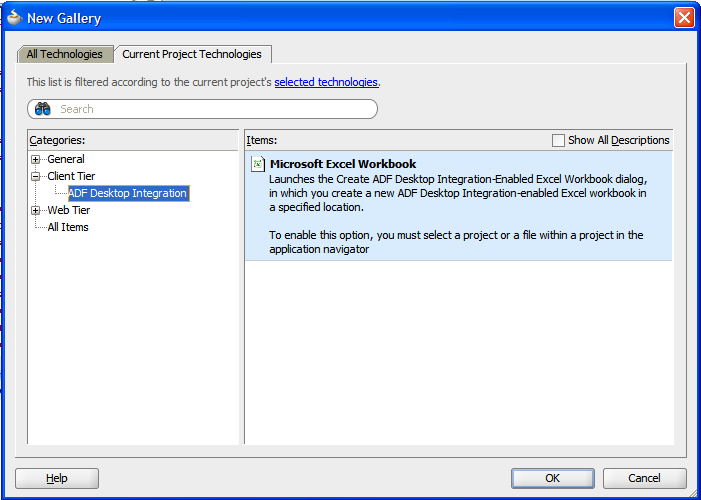Expand the General category node
The height and width of the screenshot is (500, 701).
(36, 159)
